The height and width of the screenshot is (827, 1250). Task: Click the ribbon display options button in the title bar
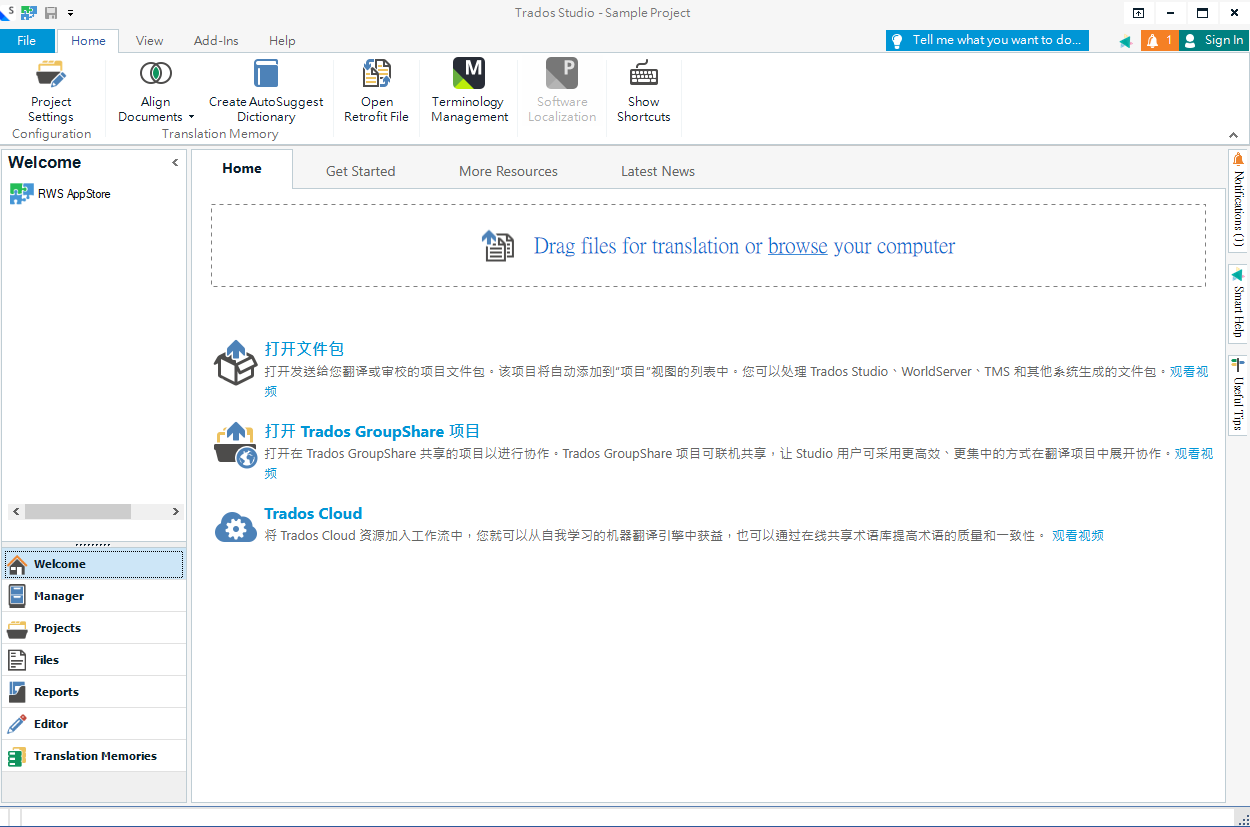[1138, 13]
